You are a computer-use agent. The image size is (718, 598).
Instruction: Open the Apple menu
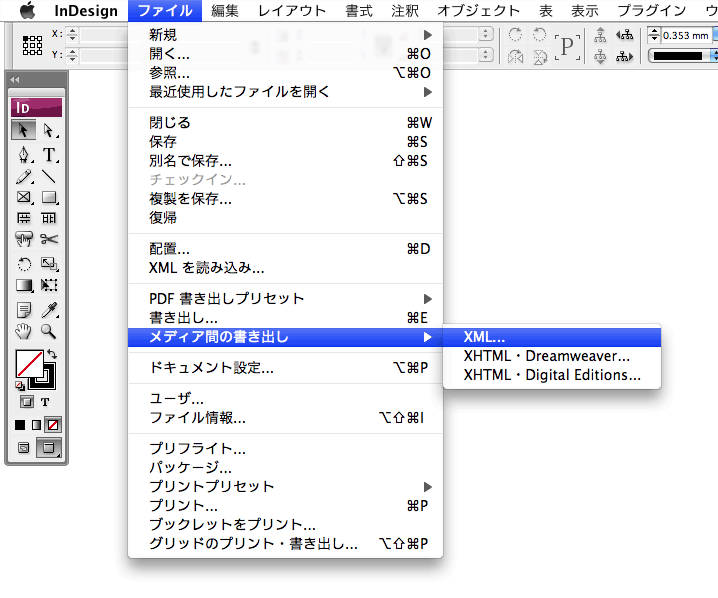(x=27, y=10)
